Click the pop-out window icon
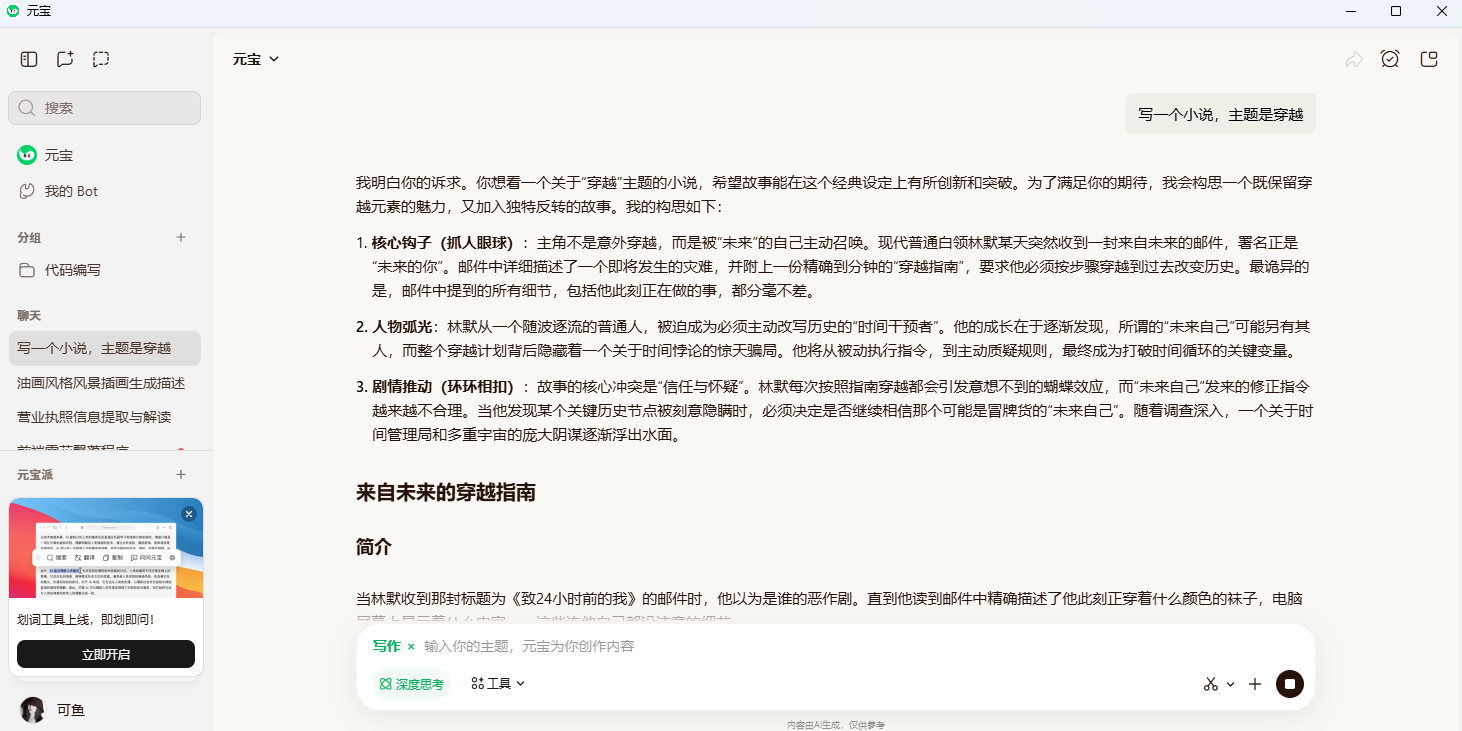Screen dimensions: 1462x731 pyautogui.click(x=1429, y=59)
